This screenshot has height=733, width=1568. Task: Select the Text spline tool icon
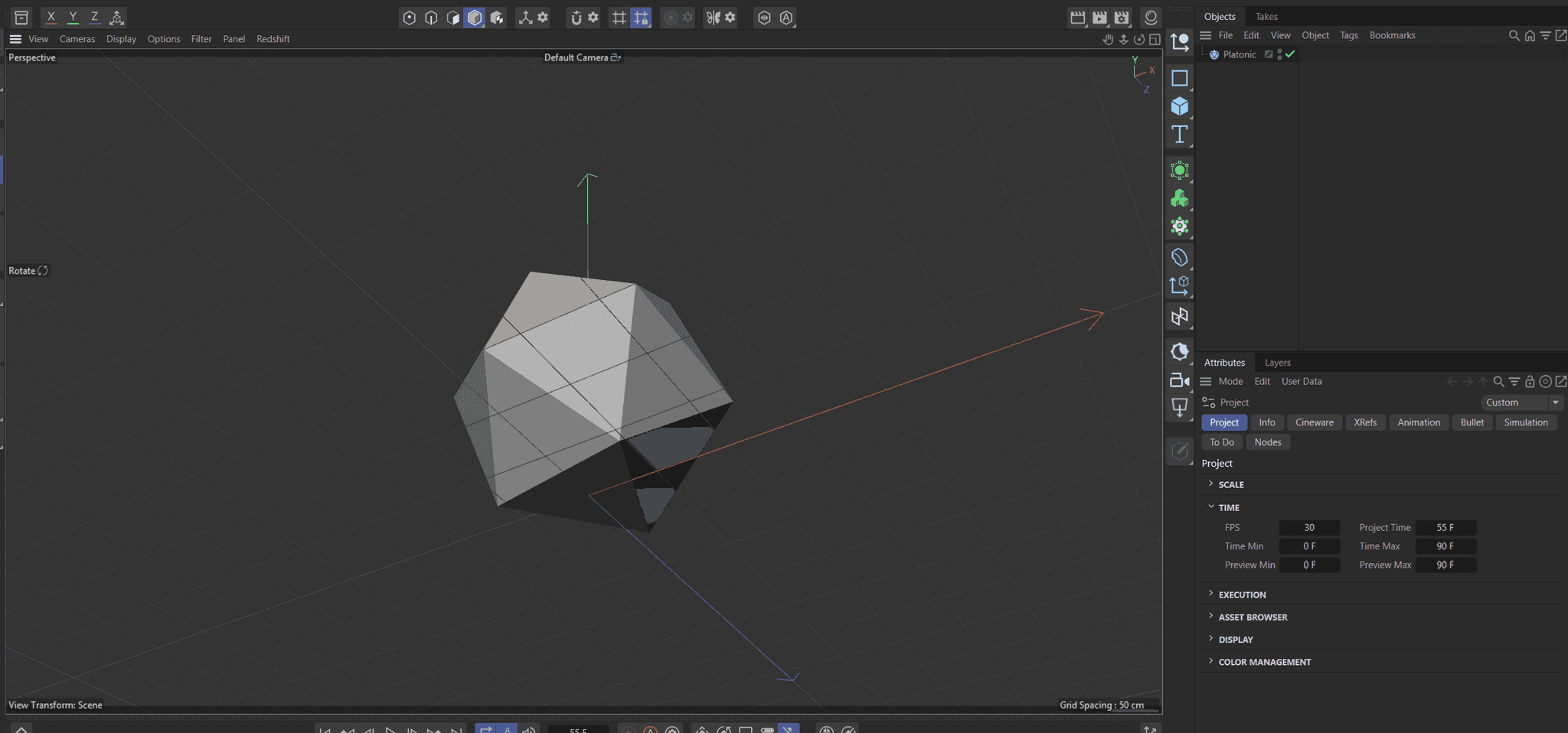coord(1179,135)
